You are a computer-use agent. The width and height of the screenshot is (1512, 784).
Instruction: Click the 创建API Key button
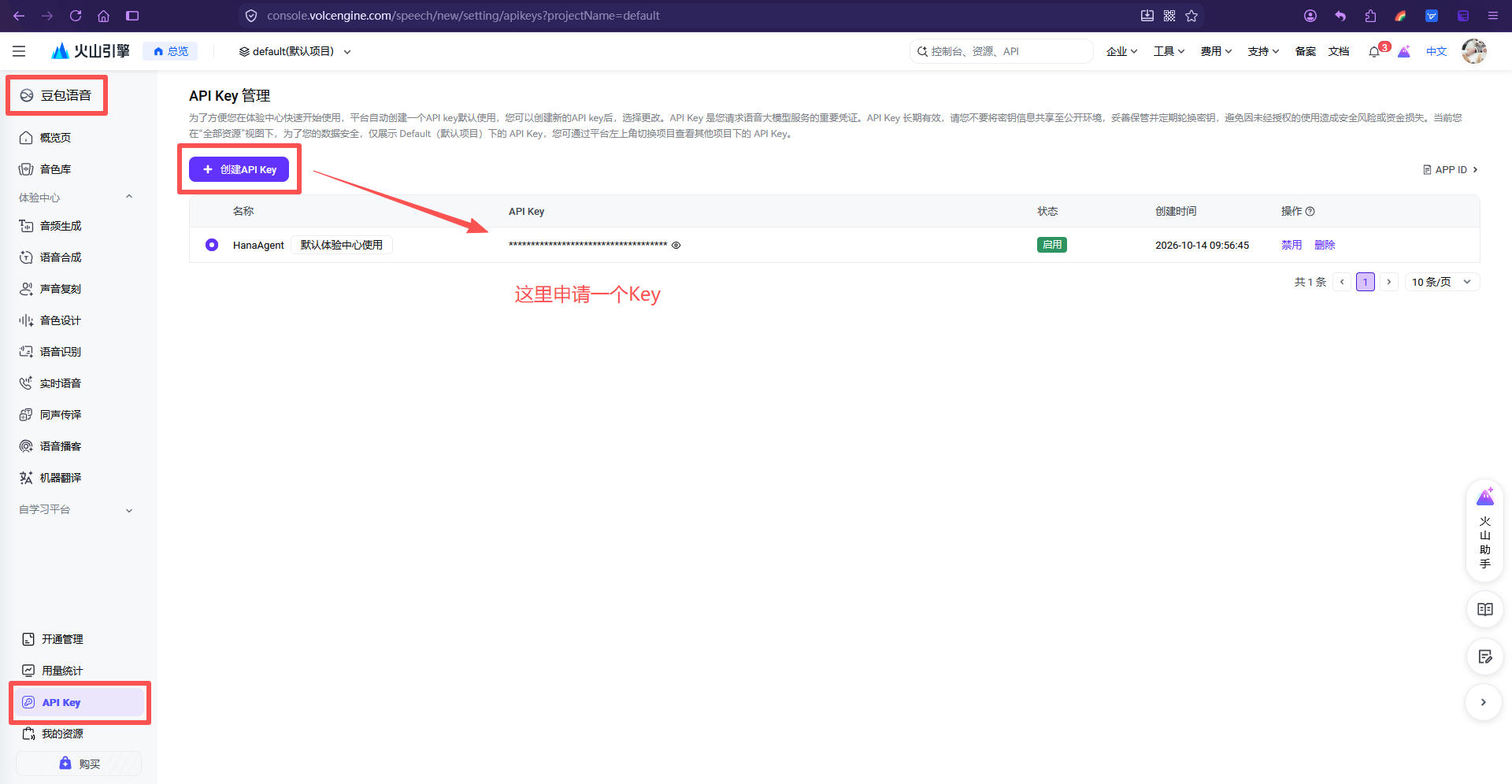(x=239, y=169)
